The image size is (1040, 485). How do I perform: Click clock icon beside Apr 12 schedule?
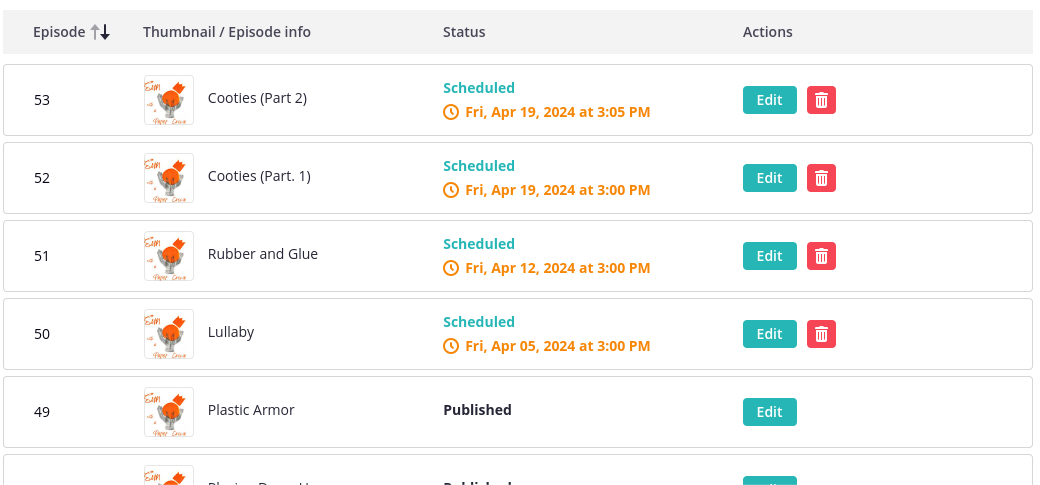coord(451,268)
